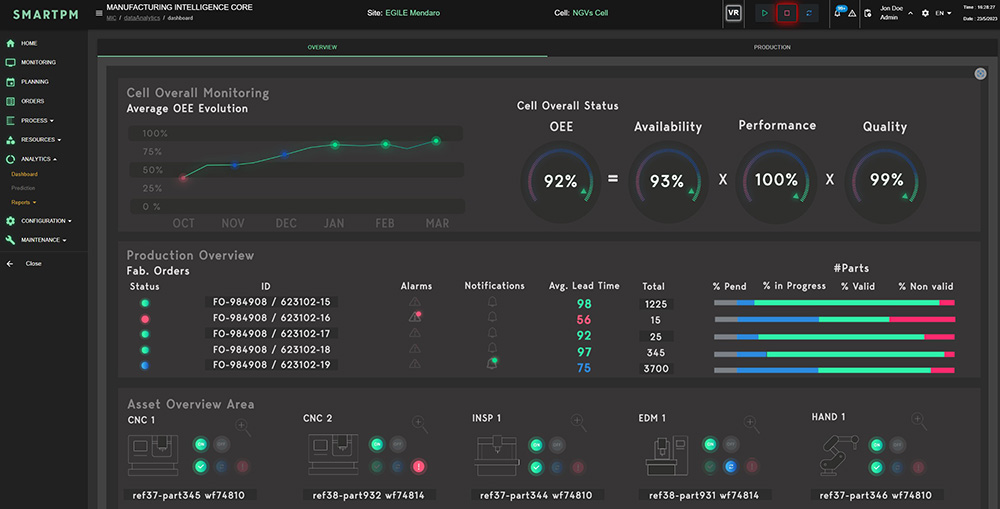Open the EN language dropdown
The image size is (1000, 509).
[944, 13]
